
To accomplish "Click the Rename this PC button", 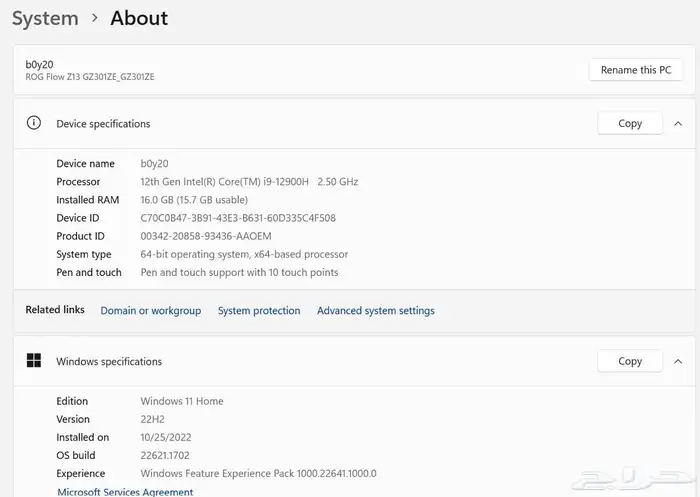I will tap(636, 70).
